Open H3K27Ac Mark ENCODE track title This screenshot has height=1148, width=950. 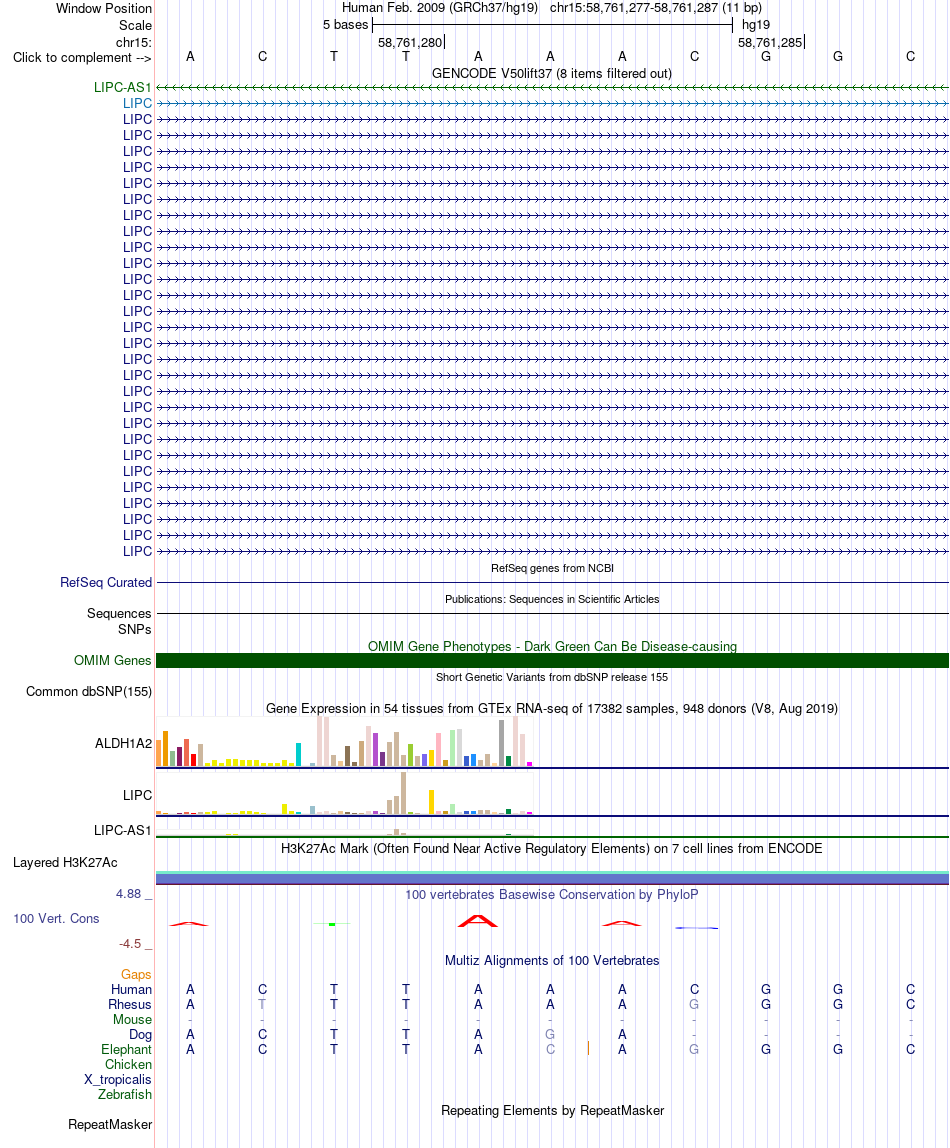point(552,849)
